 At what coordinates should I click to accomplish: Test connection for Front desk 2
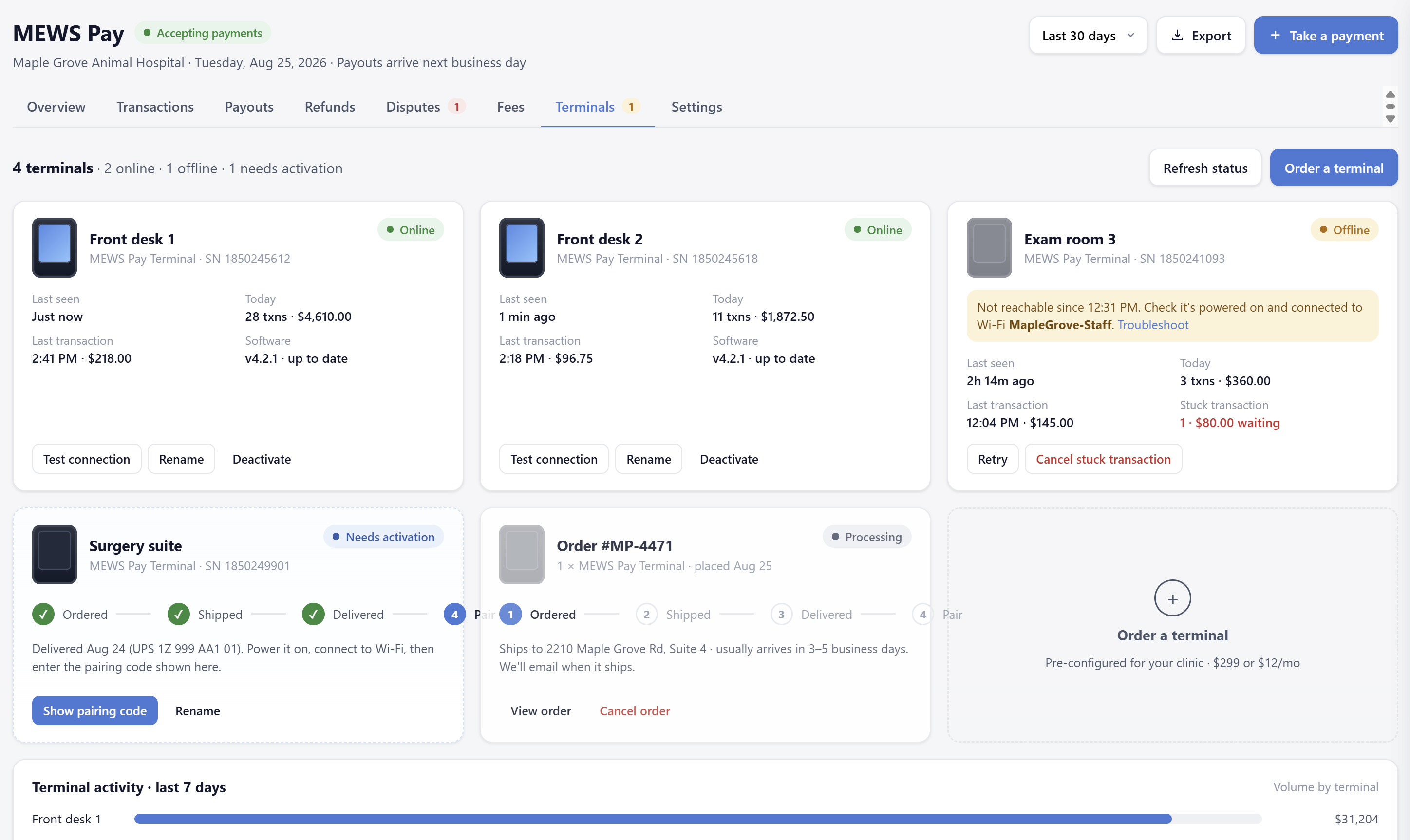point(554,459)
